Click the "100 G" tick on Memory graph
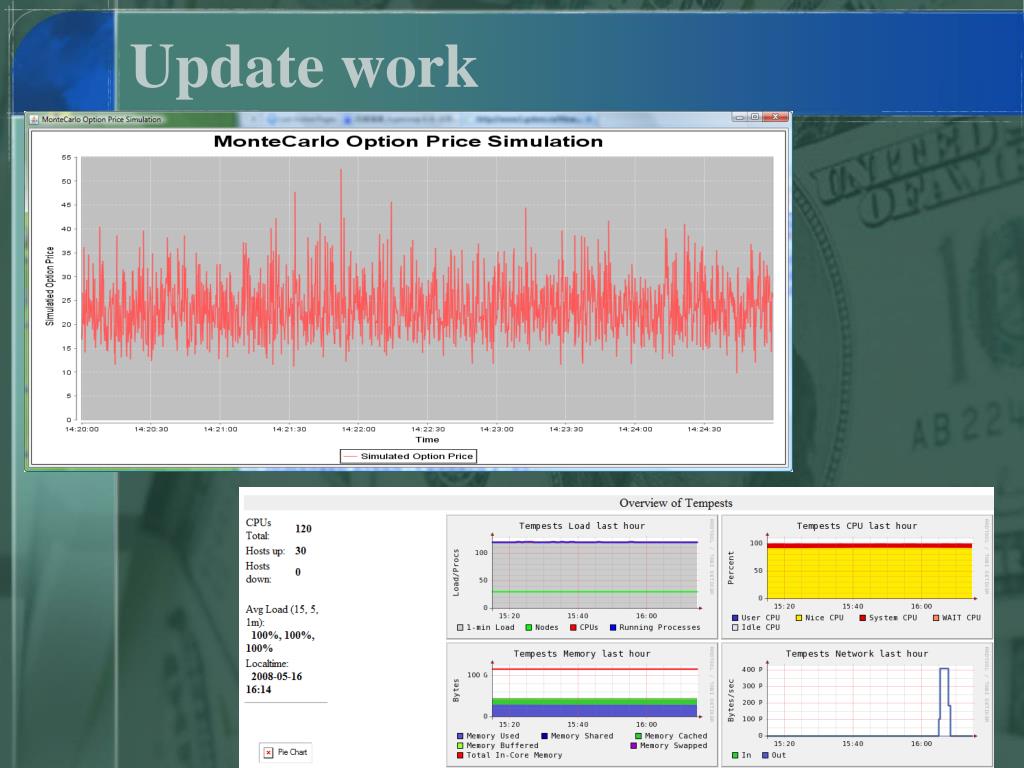 point(477,675)
